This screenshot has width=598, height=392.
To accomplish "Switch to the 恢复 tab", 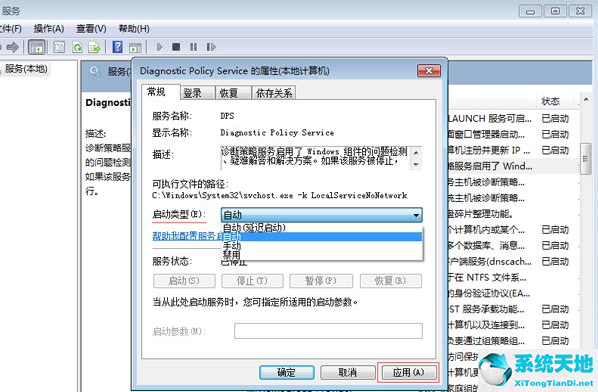I will click(x=233, y=93).
